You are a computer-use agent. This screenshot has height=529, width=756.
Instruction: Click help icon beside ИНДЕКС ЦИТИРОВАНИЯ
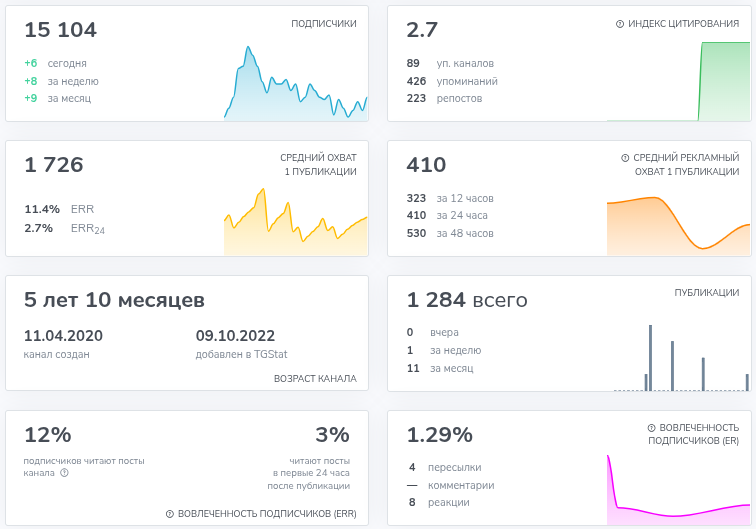[x=620, y=24]
